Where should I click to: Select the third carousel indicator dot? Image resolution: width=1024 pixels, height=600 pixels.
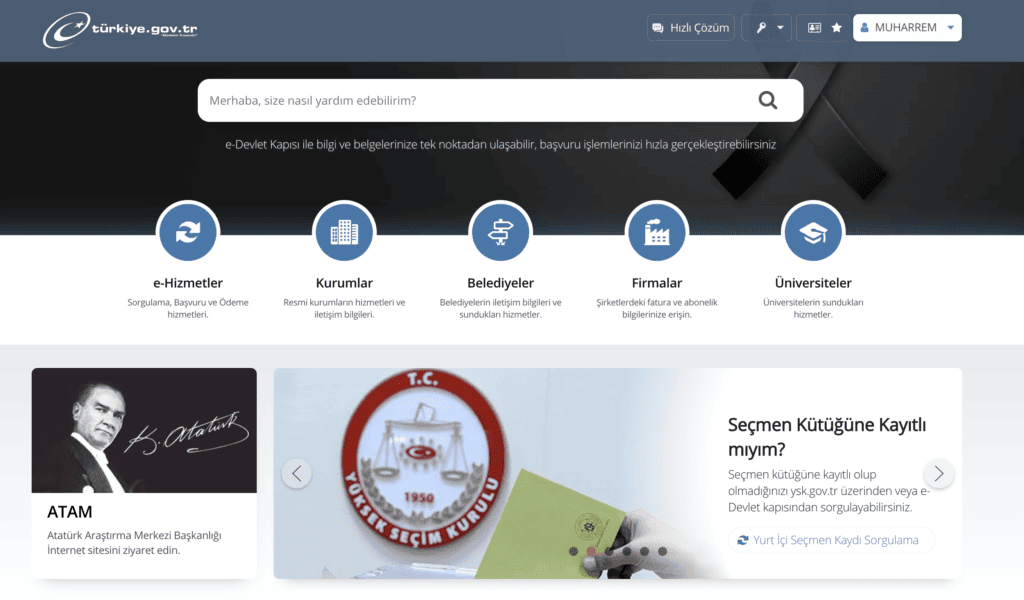[x=609, y=551]
